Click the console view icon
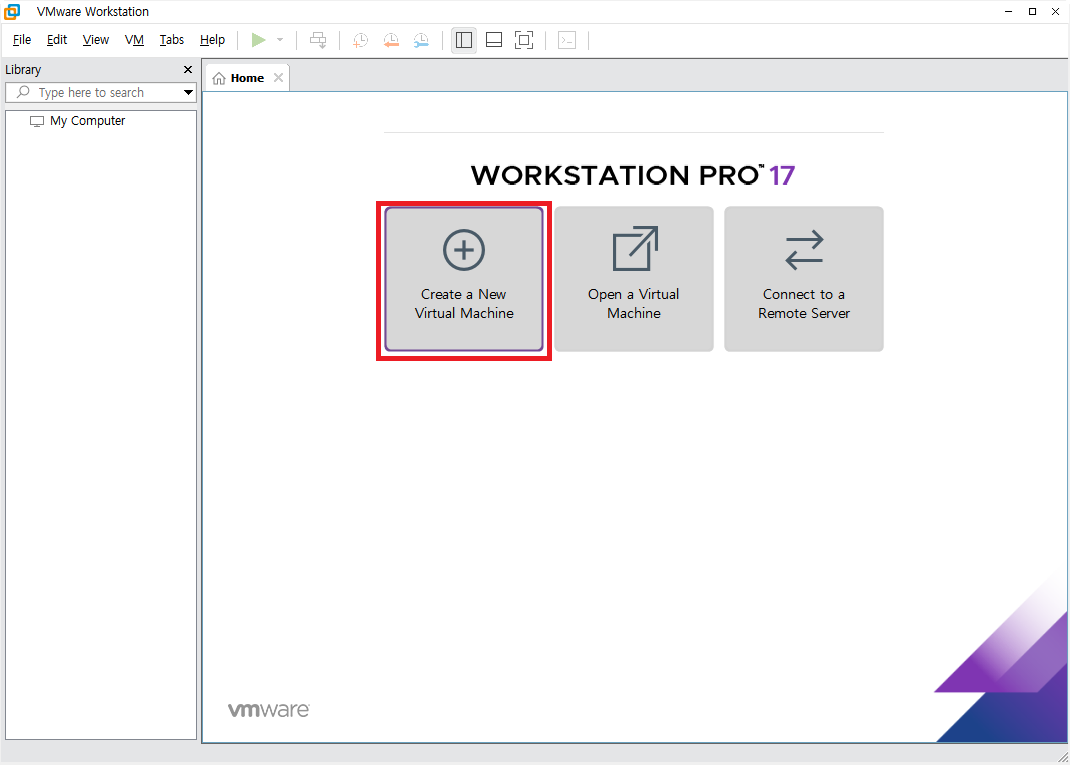The width and height of the screenshot is (1070, 765). click(x=567, y=40)
